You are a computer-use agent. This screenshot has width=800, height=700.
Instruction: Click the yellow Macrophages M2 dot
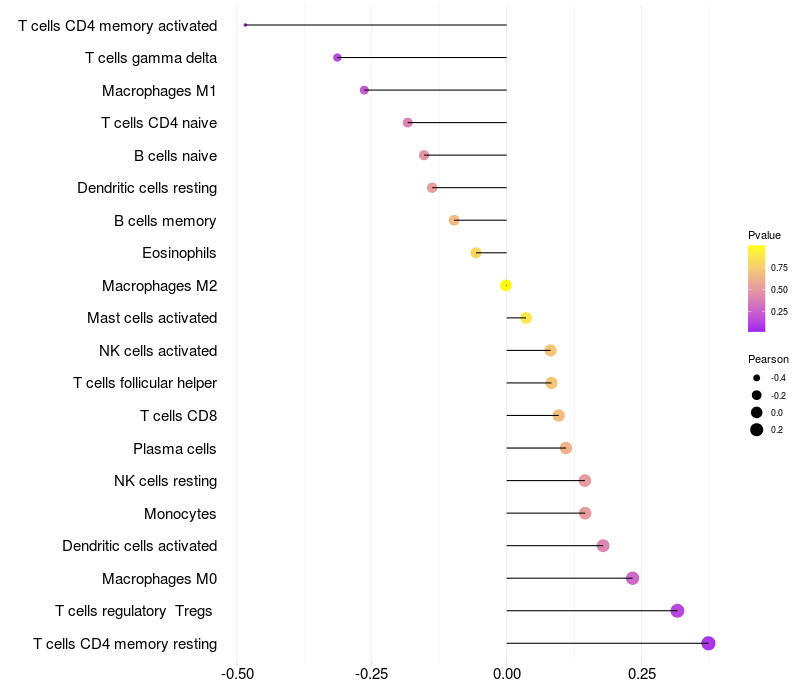(506, 285)
